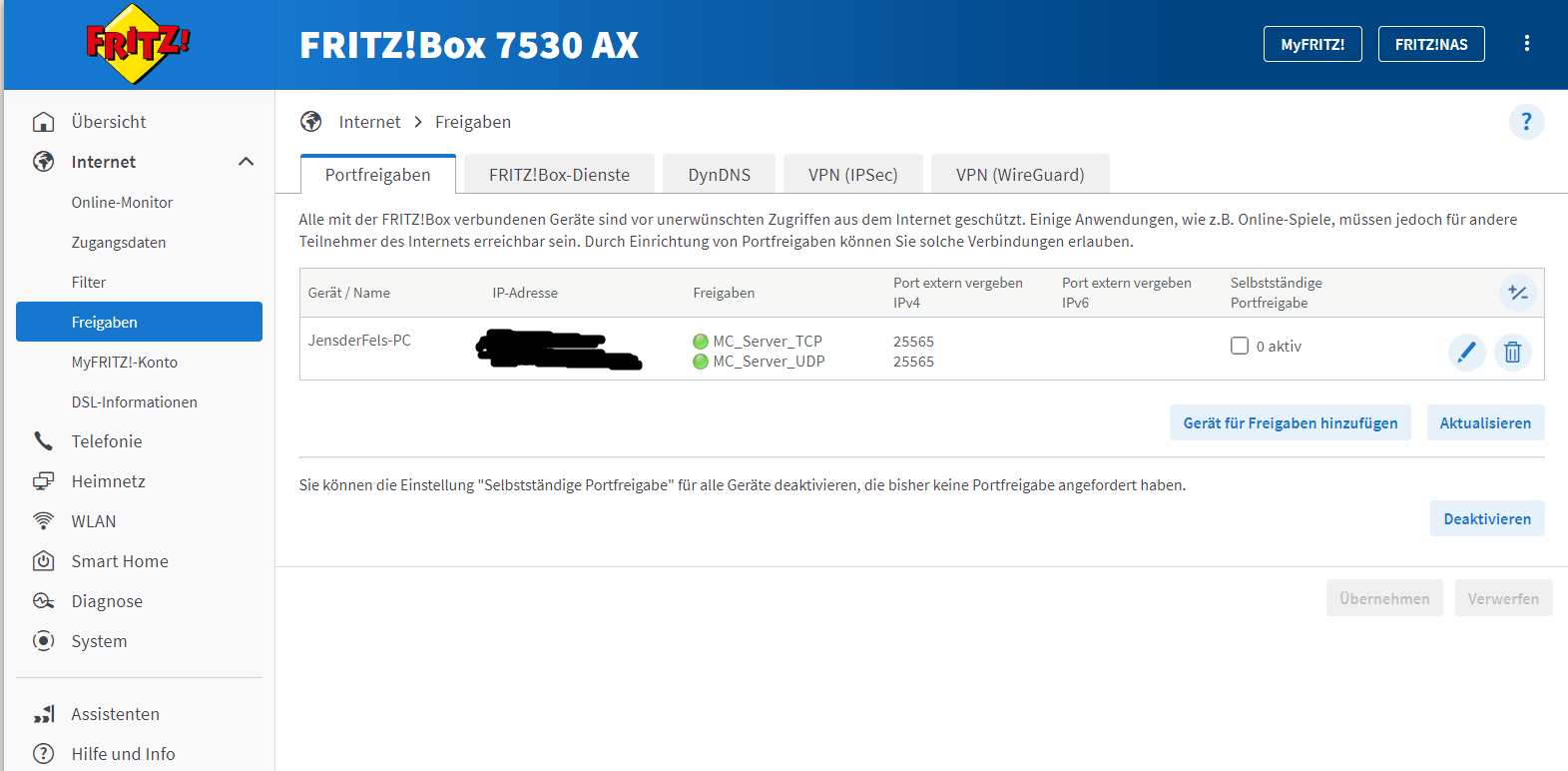Click the house icon for Übersicht
The width and height of the screenshot is (1568, 771).
pyautogui.click(x=44, y=122)
